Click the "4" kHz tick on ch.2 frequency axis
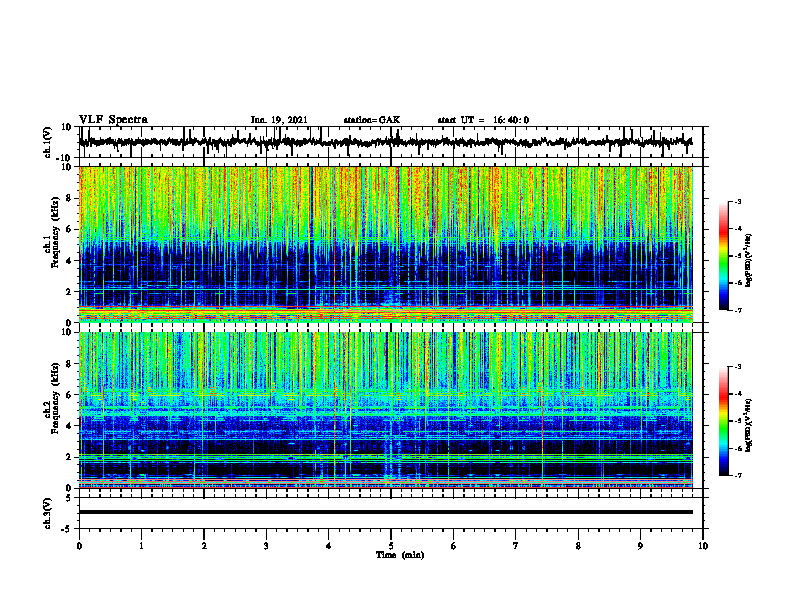 (x=69, y=426)
